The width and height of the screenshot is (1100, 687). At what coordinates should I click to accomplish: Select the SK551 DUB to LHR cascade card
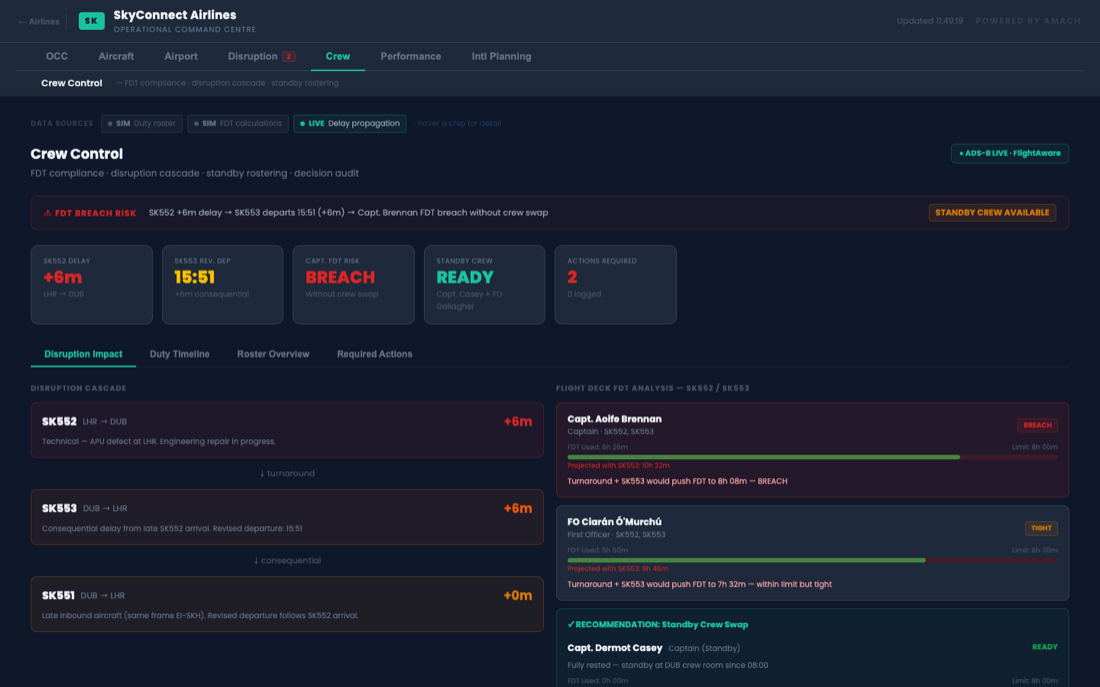click(x=287, y=604)
